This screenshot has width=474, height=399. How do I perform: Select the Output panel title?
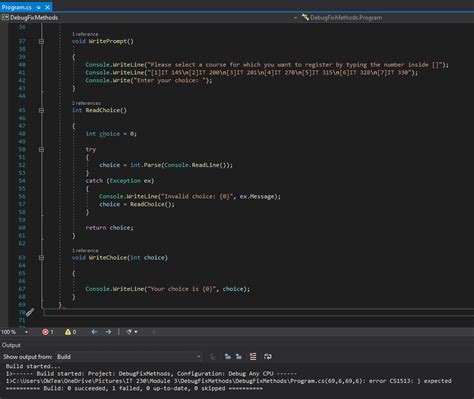click(11, 345)
